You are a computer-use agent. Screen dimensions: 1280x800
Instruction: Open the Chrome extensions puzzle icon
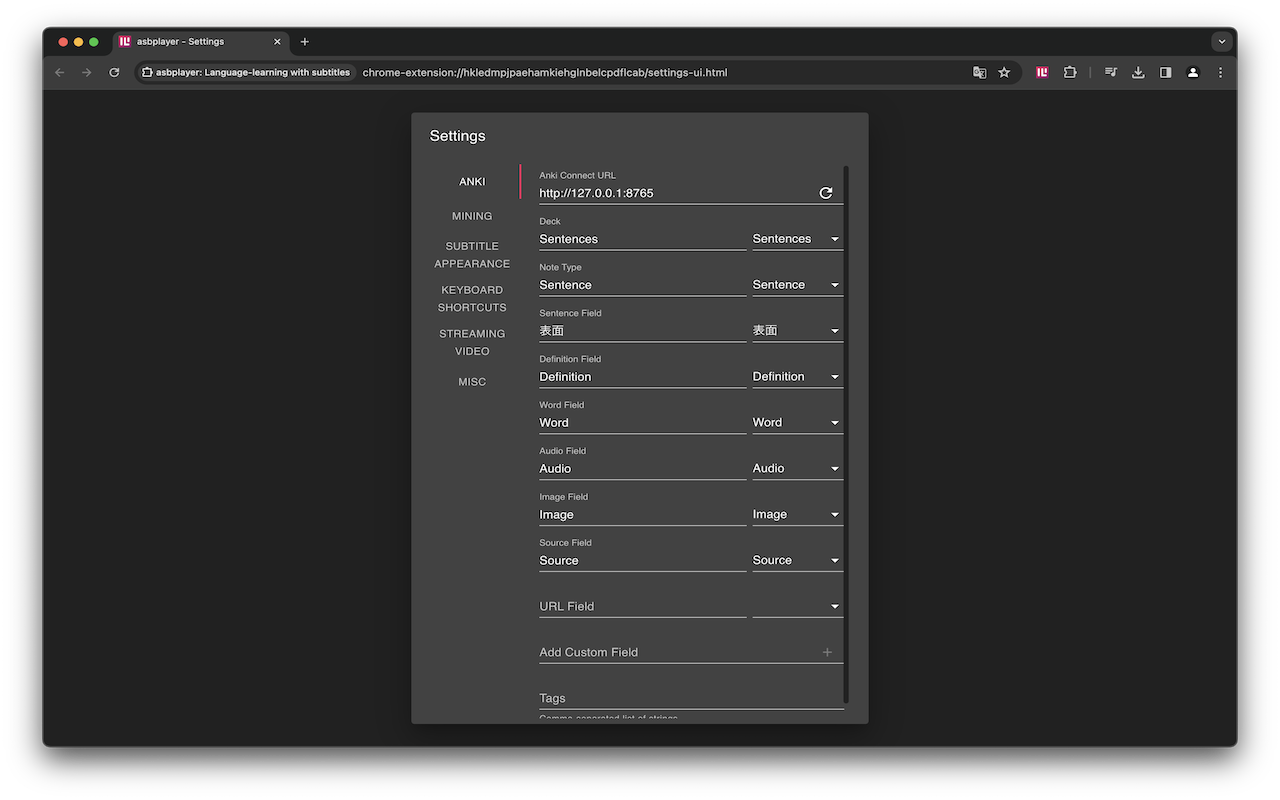tap(1070, 72)
